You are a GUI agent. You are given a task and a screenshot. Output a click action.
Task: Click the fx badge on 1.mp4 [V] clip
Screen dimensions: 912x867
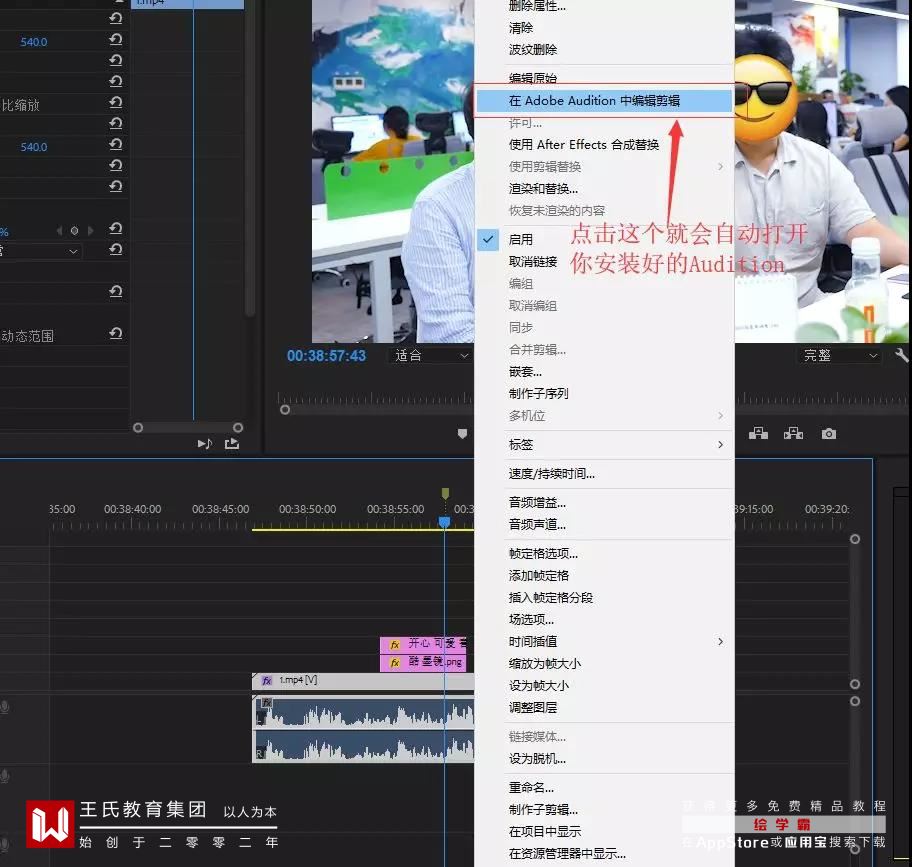pos(267,680)
